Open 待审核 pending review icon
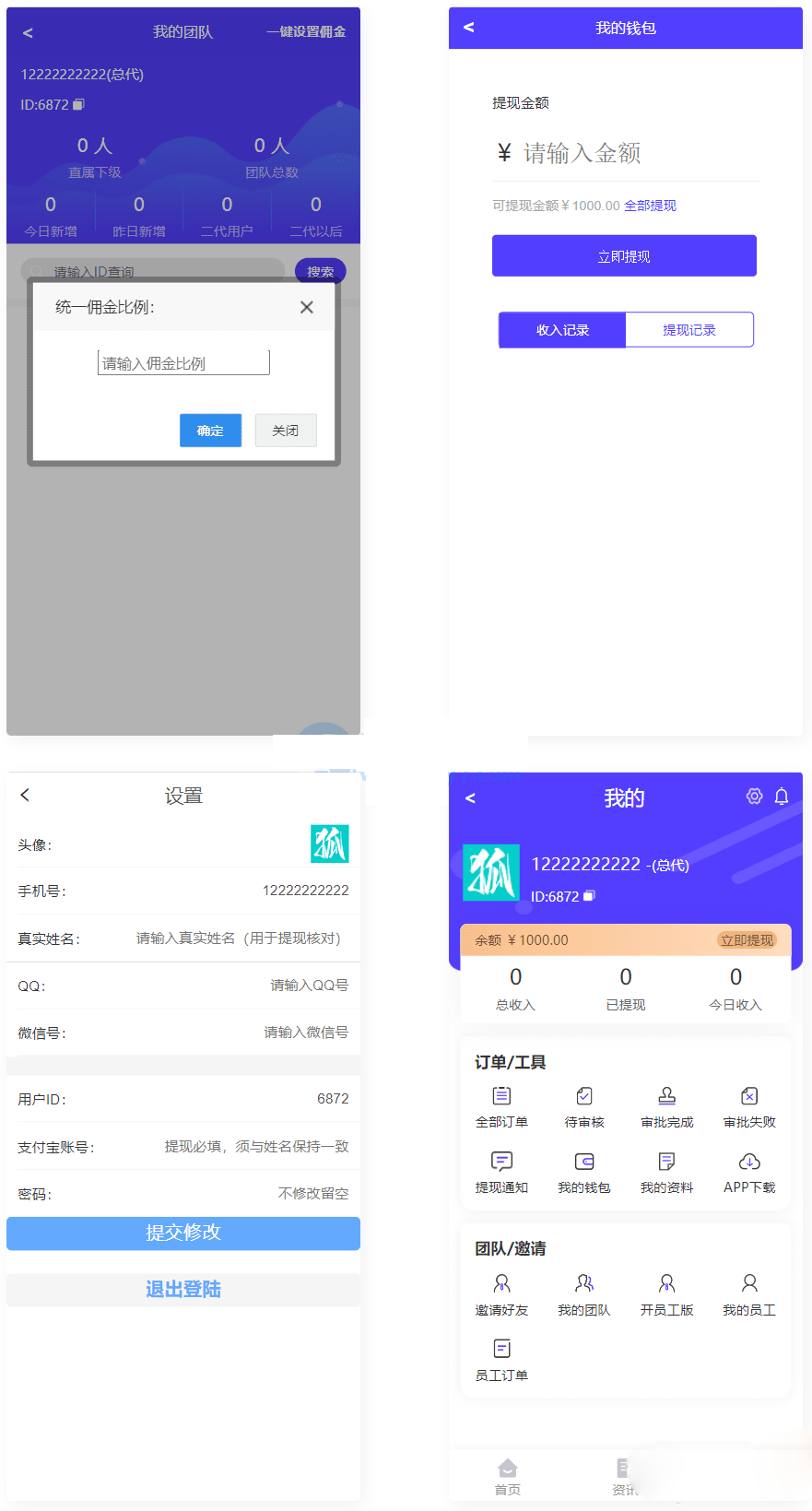 [584, 1096]
